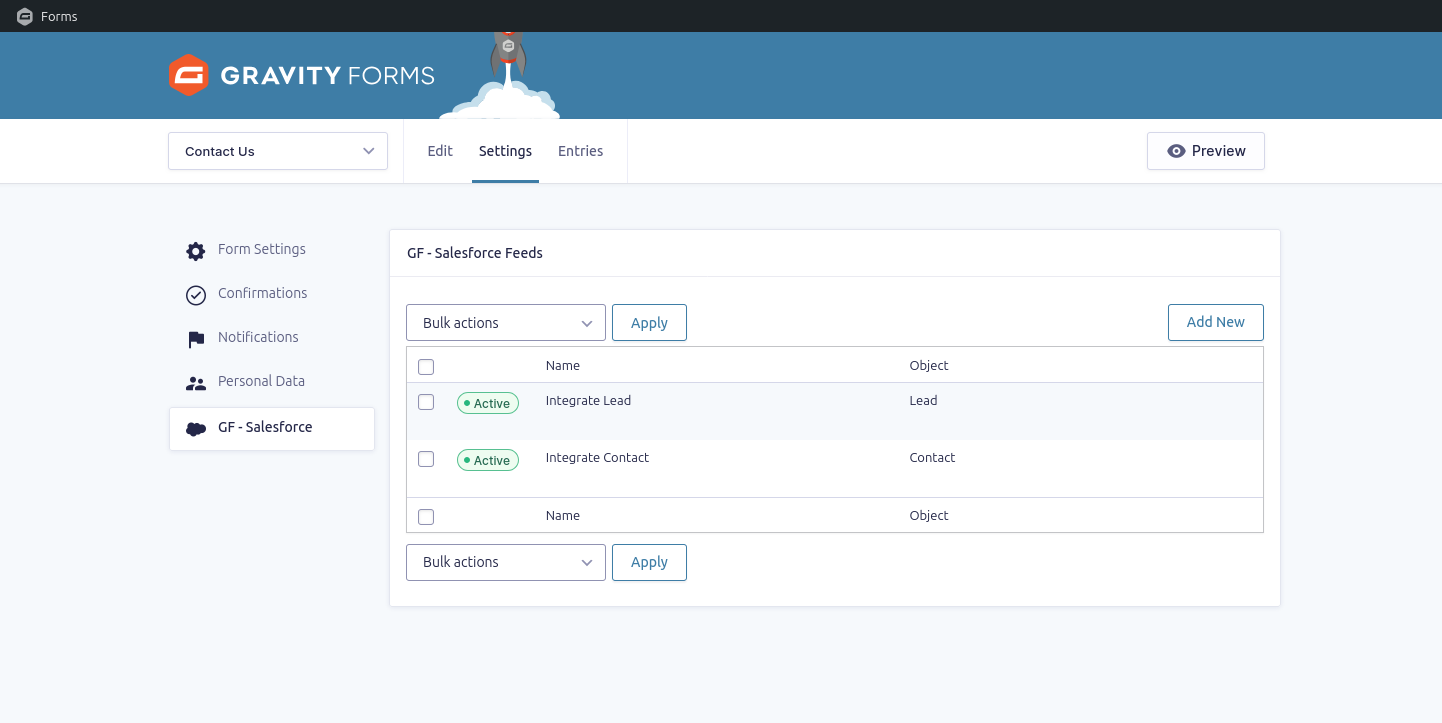Image resolution: width=1442 pixels, height=723 pixels.
Task: Click the GF - Salesforce cloud icon
Action: (195, 427)
